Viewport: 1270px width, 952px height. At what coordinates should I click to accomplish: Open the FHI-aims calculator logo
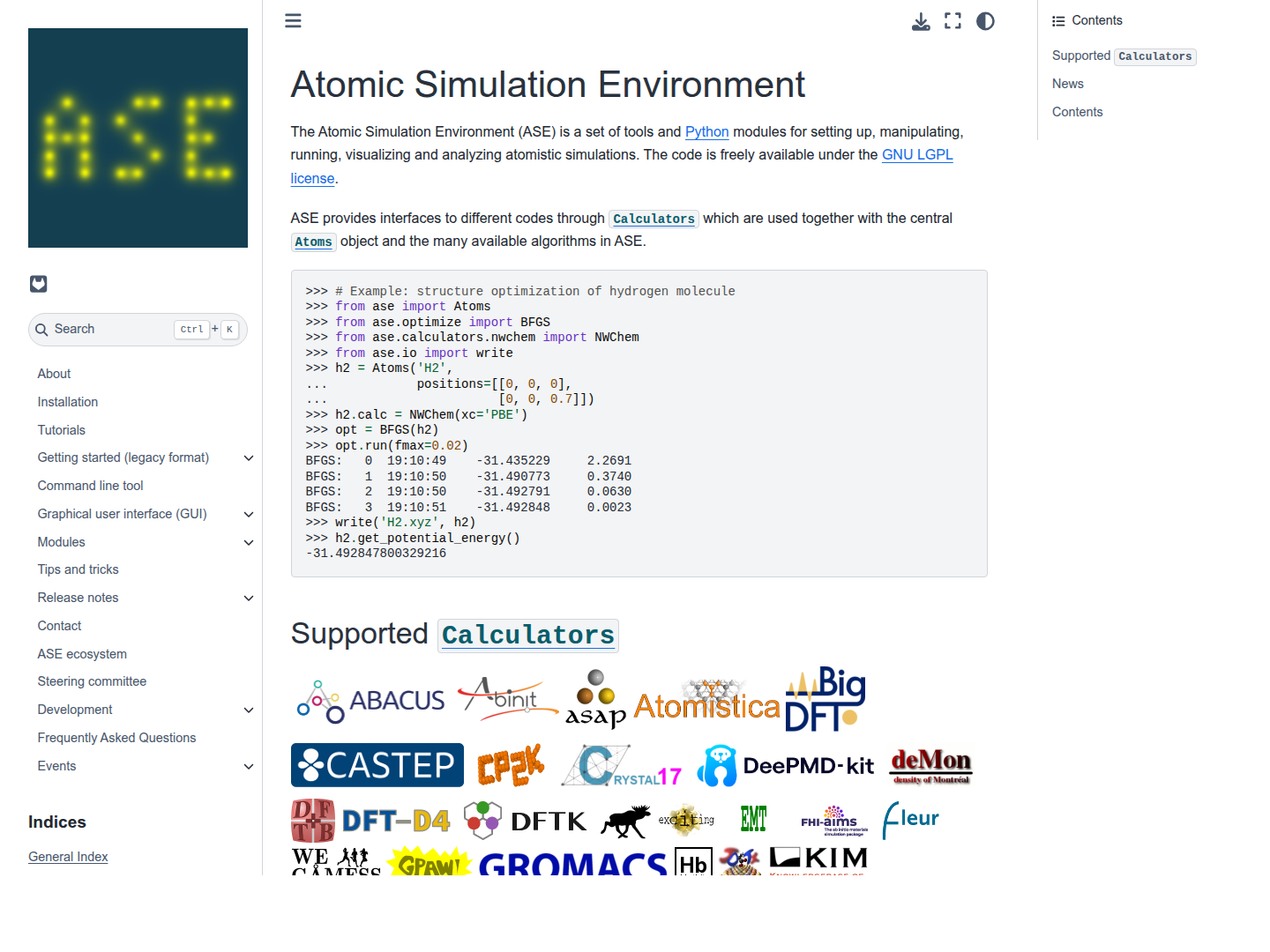click(834, 821)
